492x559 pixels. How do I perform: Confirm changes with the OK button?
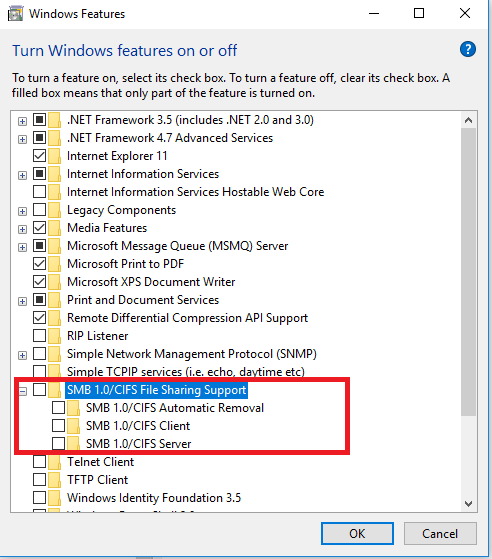357,534
